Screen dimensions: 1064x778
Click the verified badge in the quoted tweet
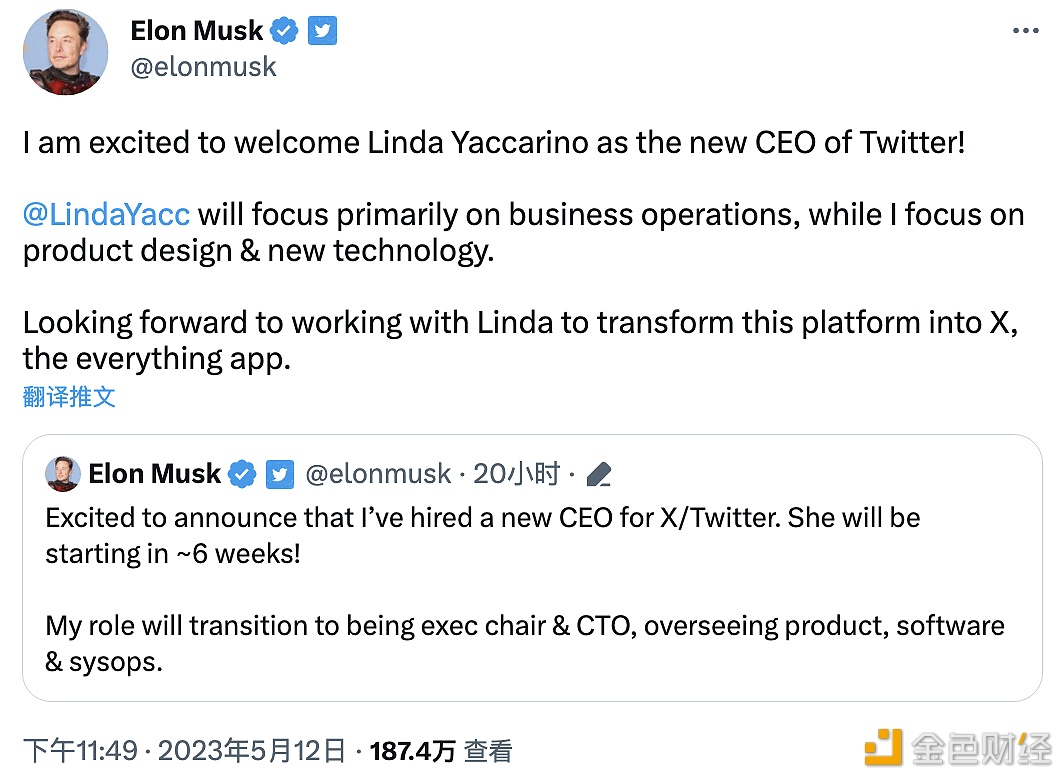pos(242,474)
